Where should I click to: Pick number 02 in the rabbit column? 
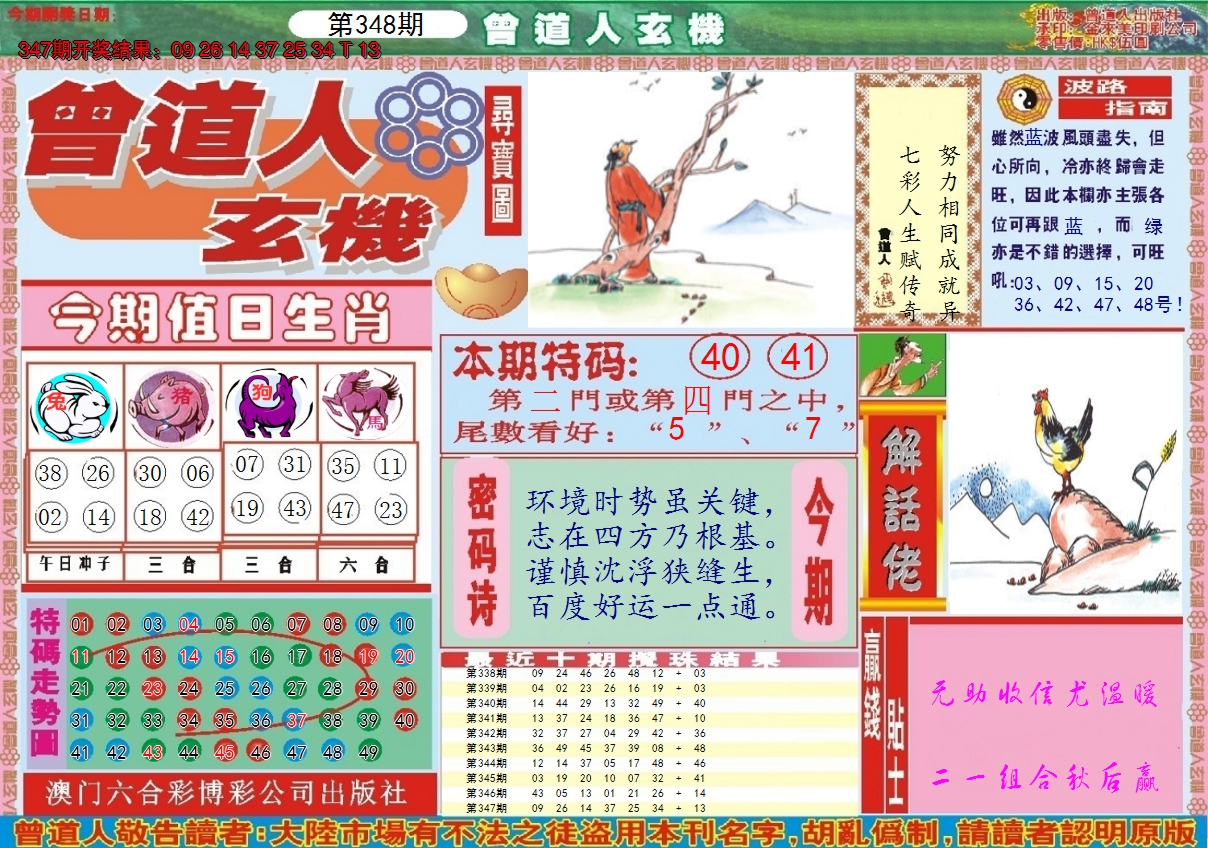(51, 517)
